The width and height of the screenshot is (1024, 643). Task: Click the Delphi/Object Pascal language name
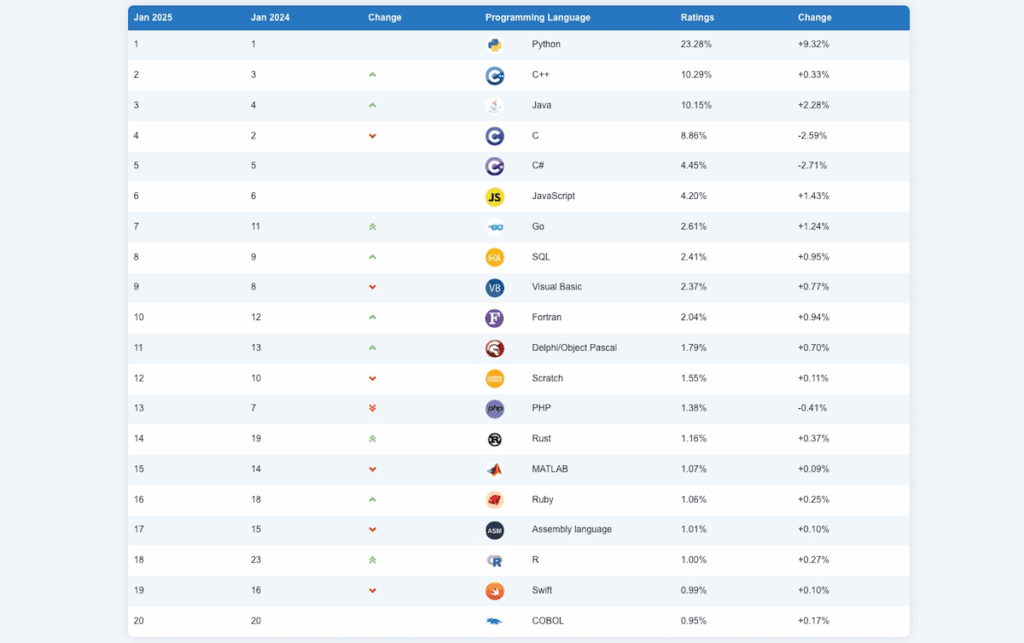pyautogui.click(x=574, y=348)
